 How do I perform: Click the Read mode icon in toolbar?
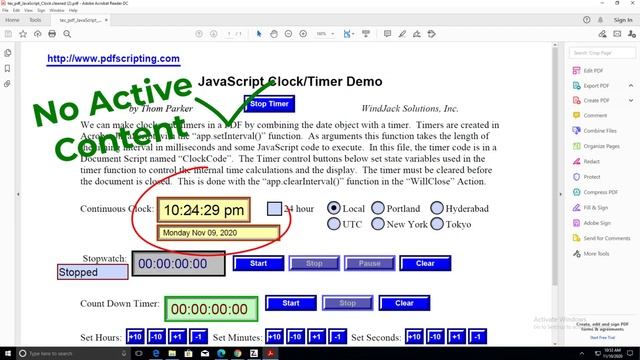point(366,34)
